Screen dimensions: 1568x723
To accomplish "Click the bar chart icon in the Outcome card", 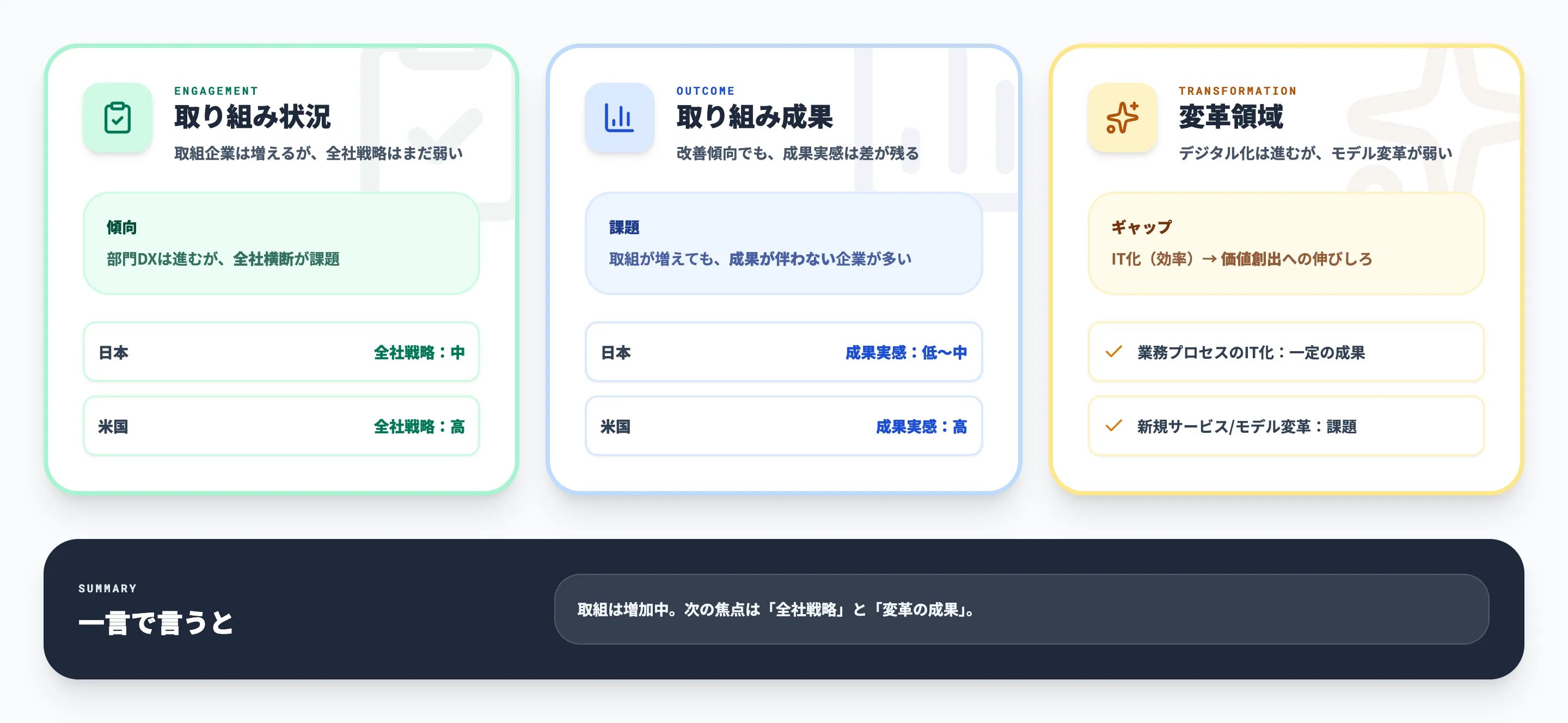I will pos(619,118).
